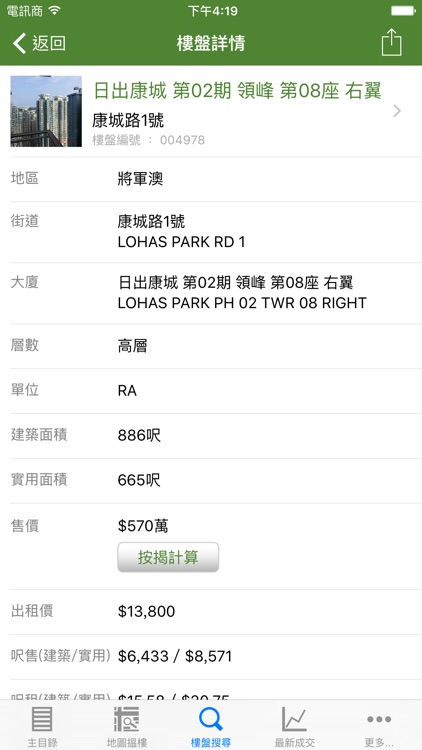The image size is (422, 750).
Task: Open the 最新成交 chart icon
Action: [x=294, y=719]
